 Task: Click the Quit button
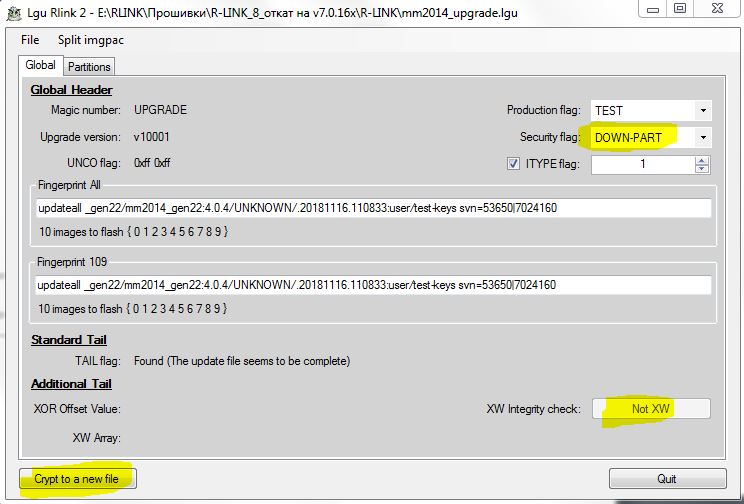pos(667,479)
